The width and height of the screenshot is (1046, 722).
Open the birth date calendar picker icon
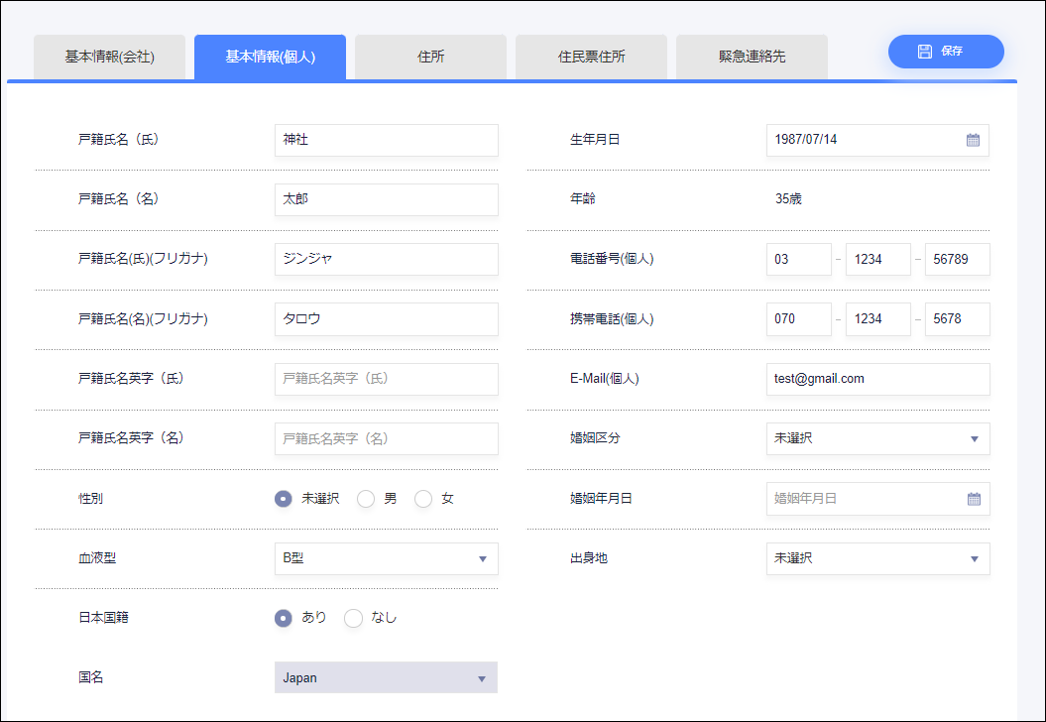973,140
